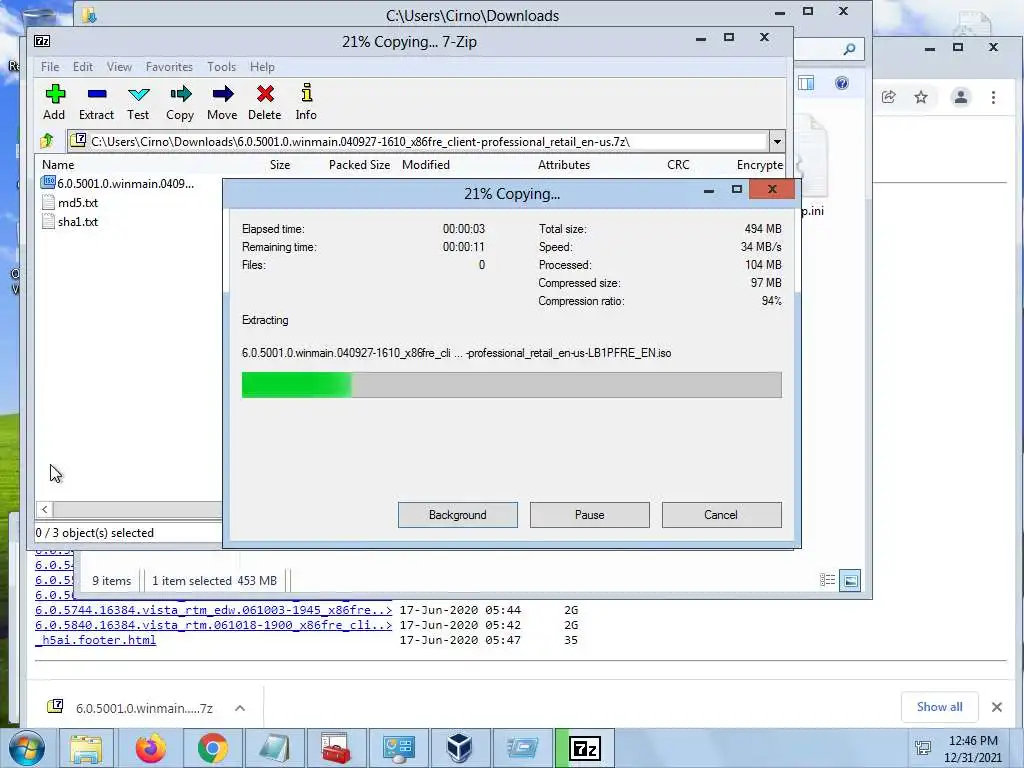Click the green extraction progress bar
Screen dimensions: 1024x768
pyautogui.click(x=511, y=385)
